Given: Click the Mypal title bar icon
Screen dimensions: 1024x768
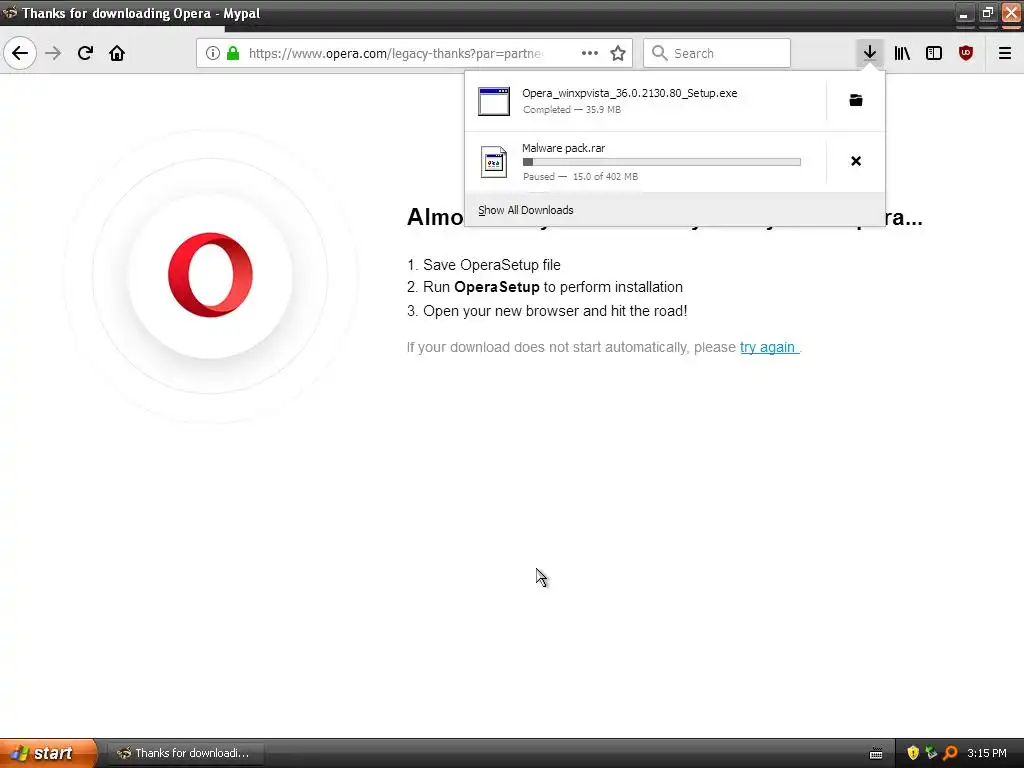Looking at the screenshot, I should [x=10, y=12].
